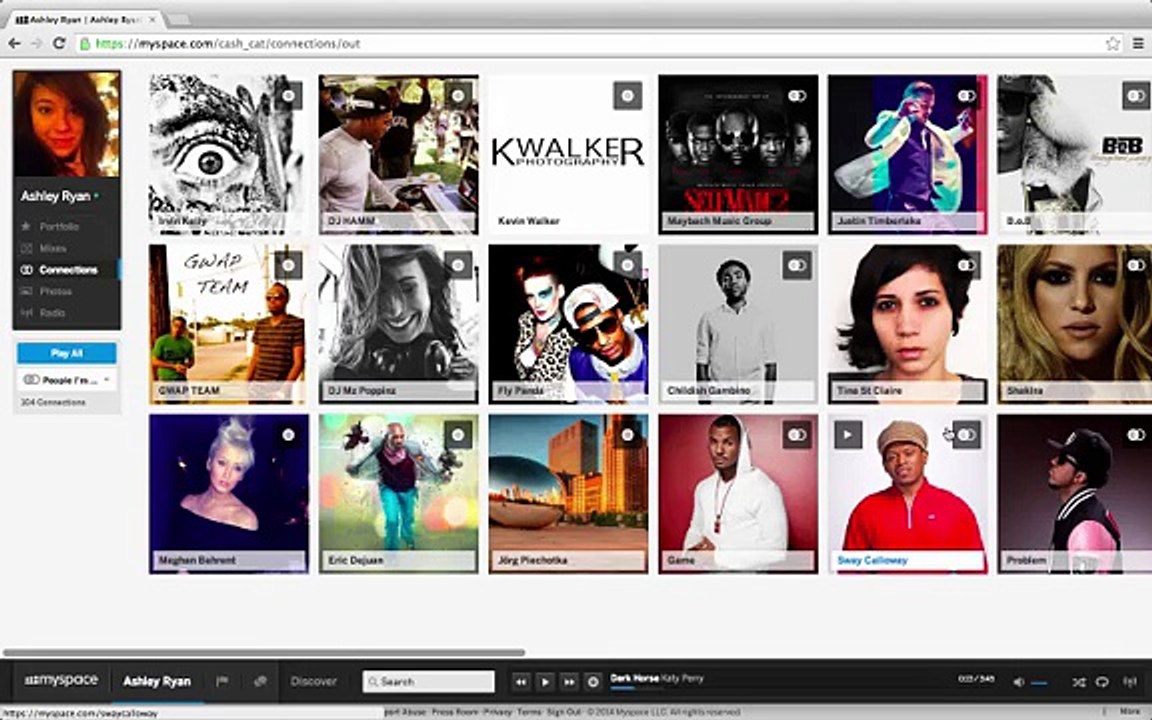Toggle connection on Game card

tap(797, 435)
